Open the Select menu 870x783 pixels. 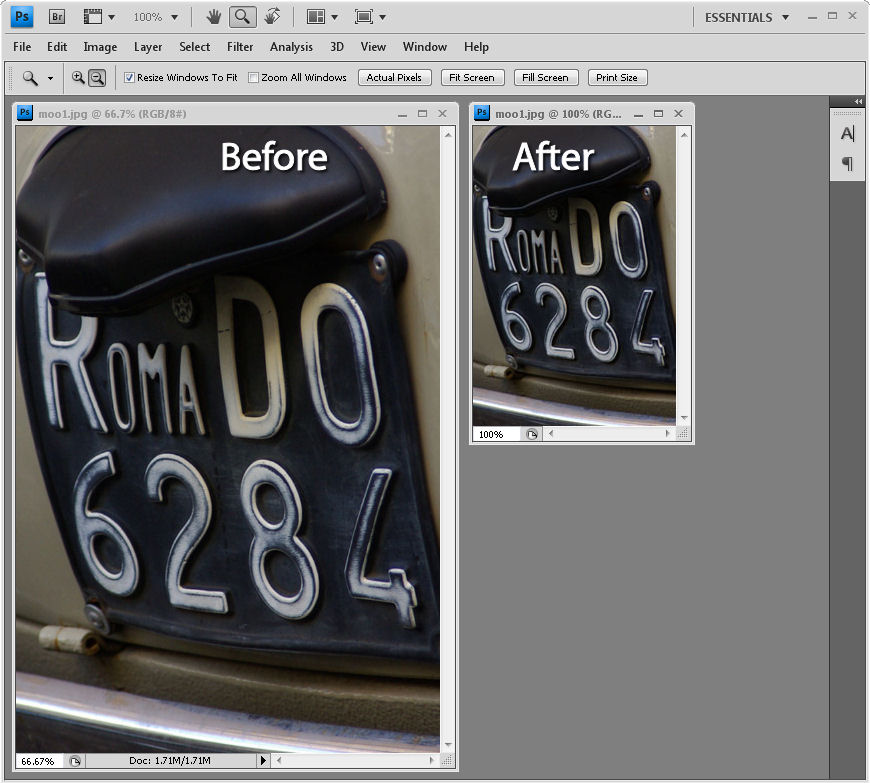click(x=195, y=47)
